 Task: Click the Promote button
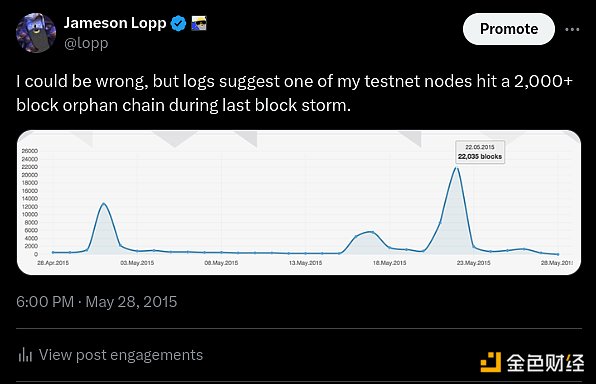click(509, 29)
